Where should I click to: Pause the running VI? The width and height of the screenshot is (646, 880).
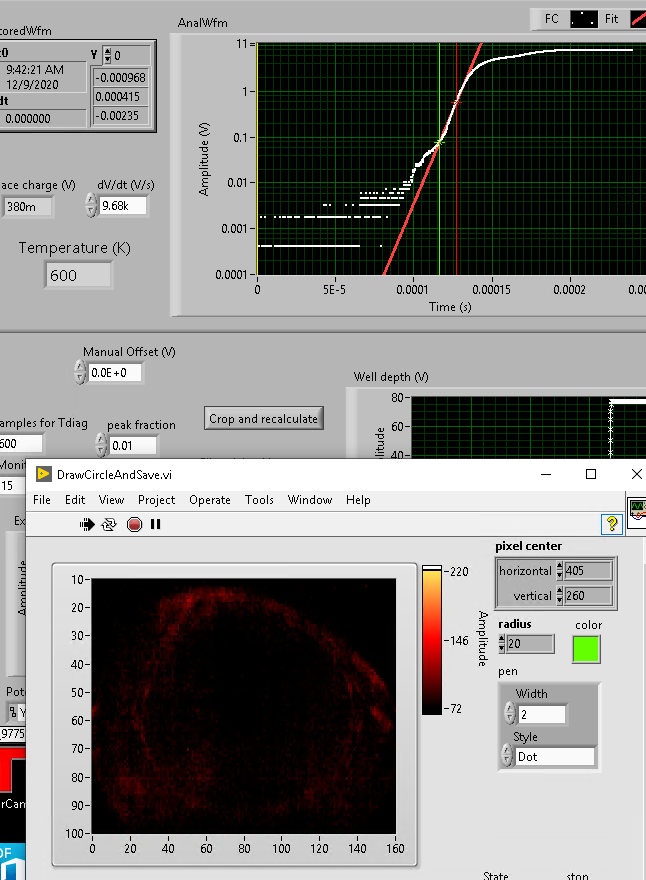(156, 524)
